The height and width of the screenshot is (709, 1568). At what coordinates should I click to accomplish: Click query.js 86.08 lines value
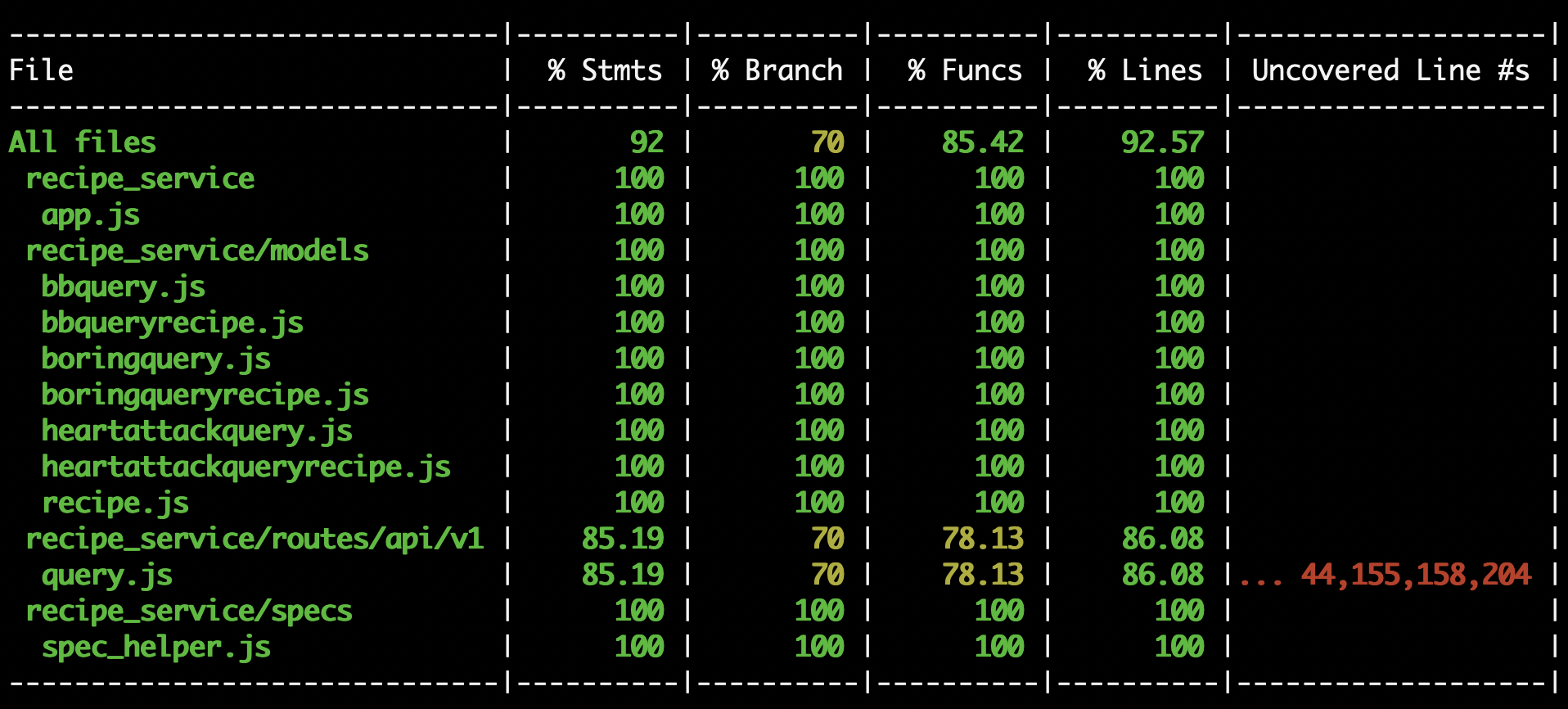pyautogui.click(x=1162, y=575)
